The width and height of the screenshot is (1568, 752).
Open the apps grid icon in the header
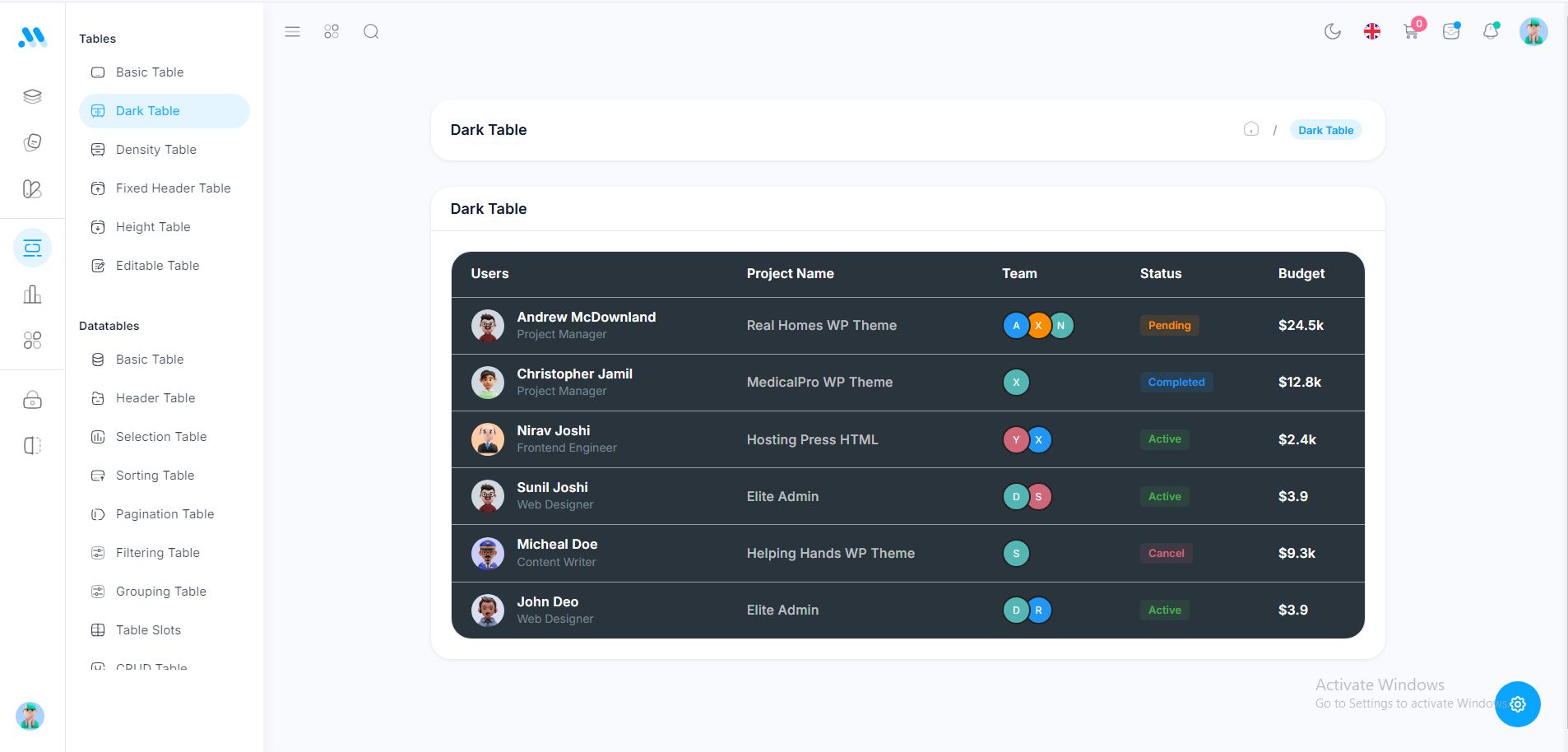pyautogui.click(x=332, y=32)
